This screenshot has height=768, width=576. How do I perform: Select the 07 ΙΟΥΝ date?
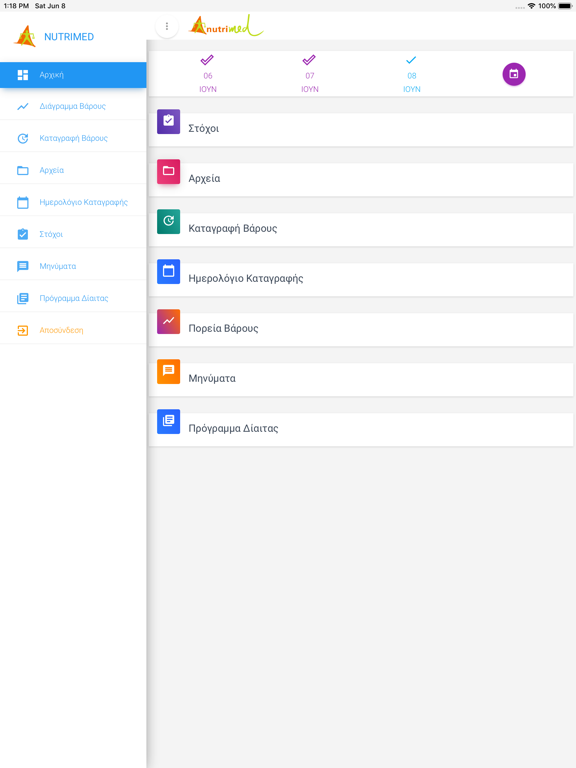(x=310, y=82)
